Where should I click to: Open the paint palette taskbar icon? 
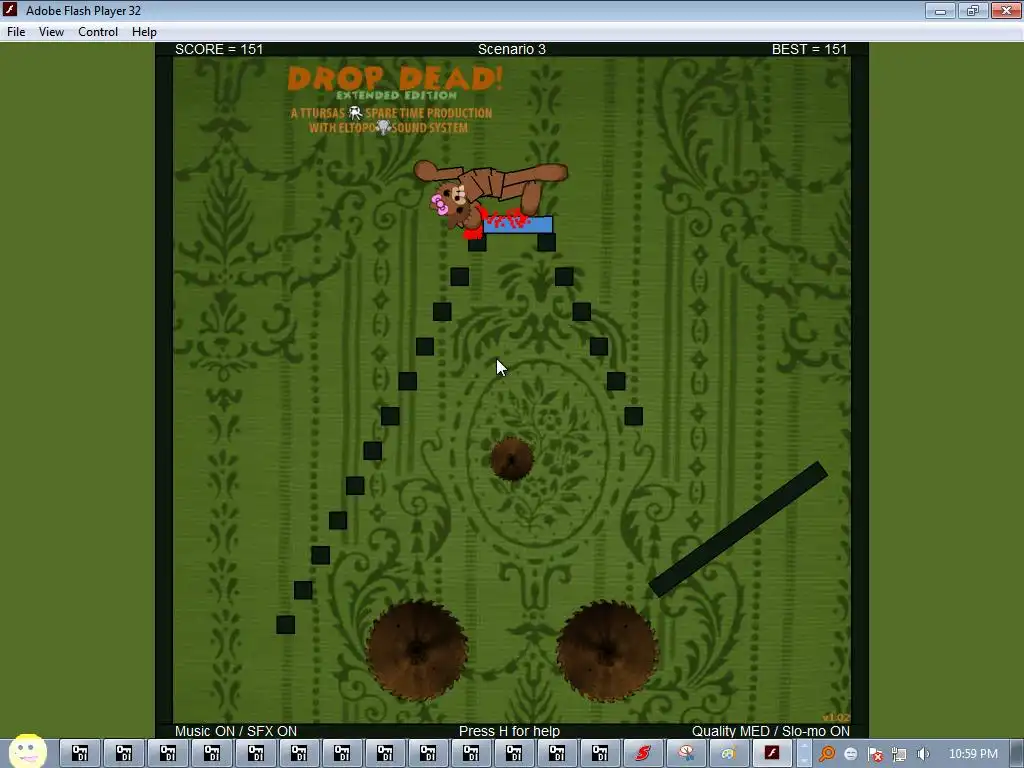(x=729, y=754)
